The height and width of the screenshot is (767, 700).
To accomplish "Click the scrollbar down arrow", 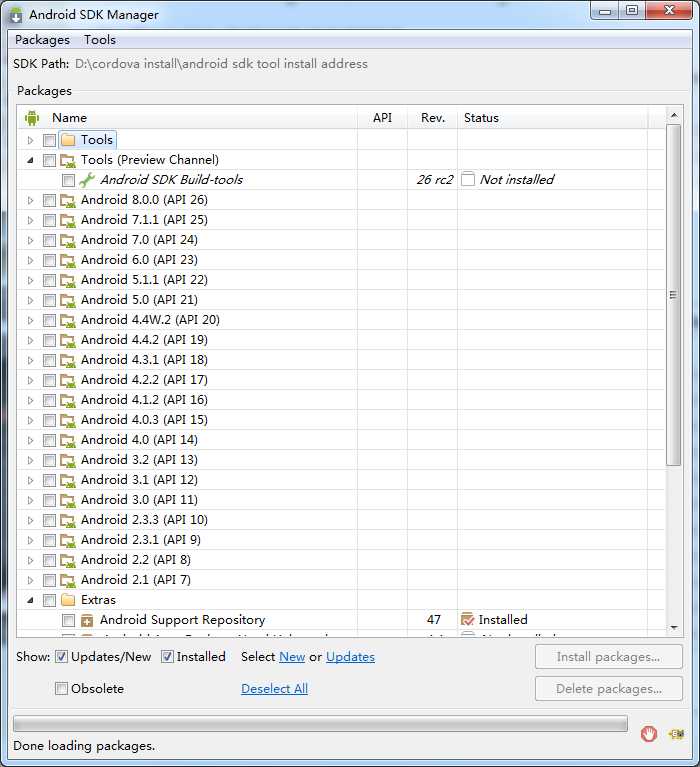I will coord(674,628).
